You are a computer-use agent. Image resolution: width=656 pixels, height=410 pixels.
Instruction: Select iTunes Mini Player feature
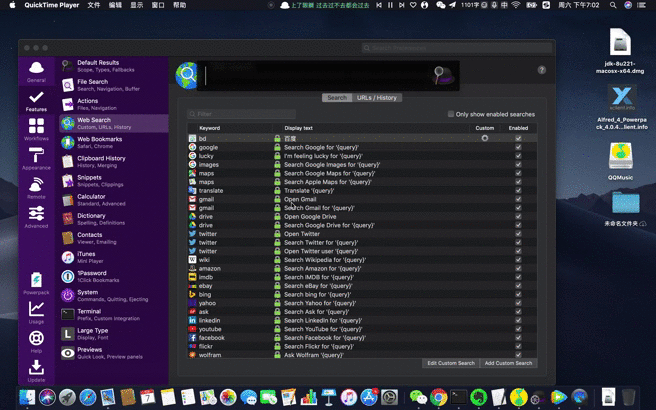pos(114,257)
